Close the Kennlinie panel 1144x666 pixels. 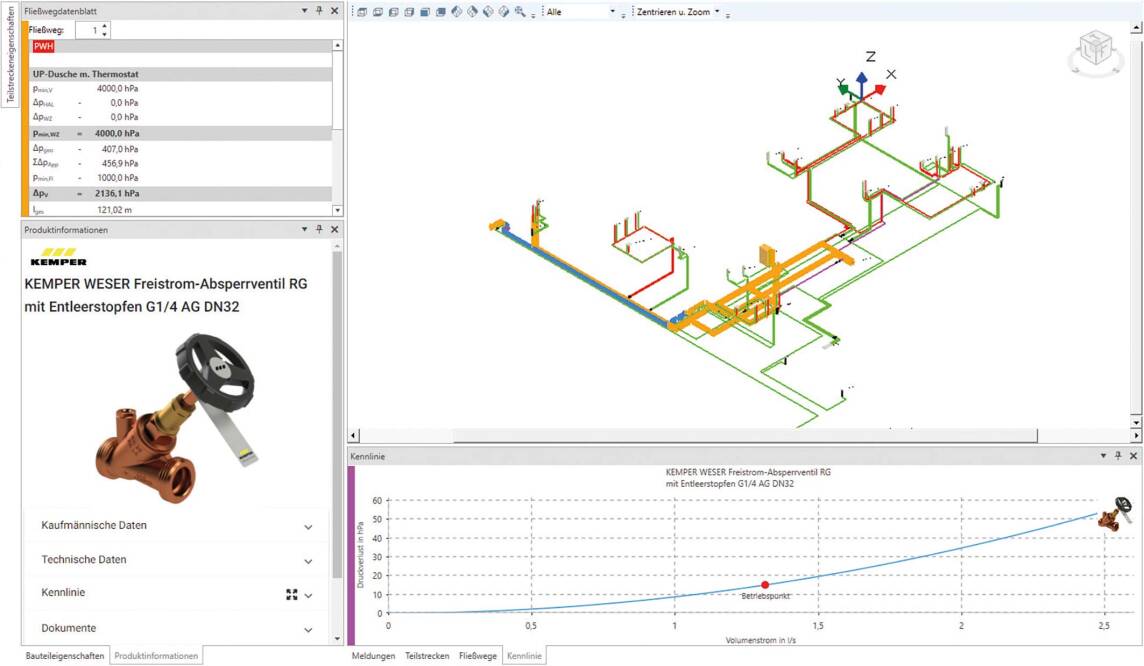point(1133,455)
